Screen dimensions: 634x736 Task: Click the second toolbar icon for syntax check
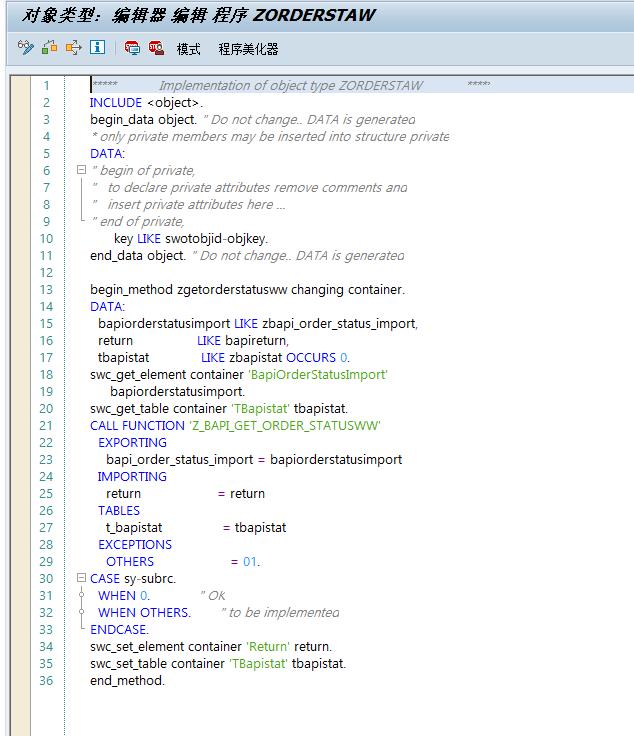click(x=50, y=47)
